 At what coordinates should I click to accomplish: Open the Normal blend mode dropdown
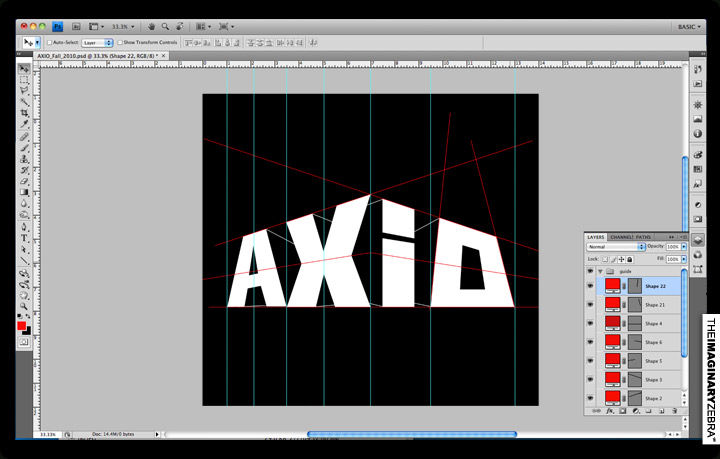615,246
